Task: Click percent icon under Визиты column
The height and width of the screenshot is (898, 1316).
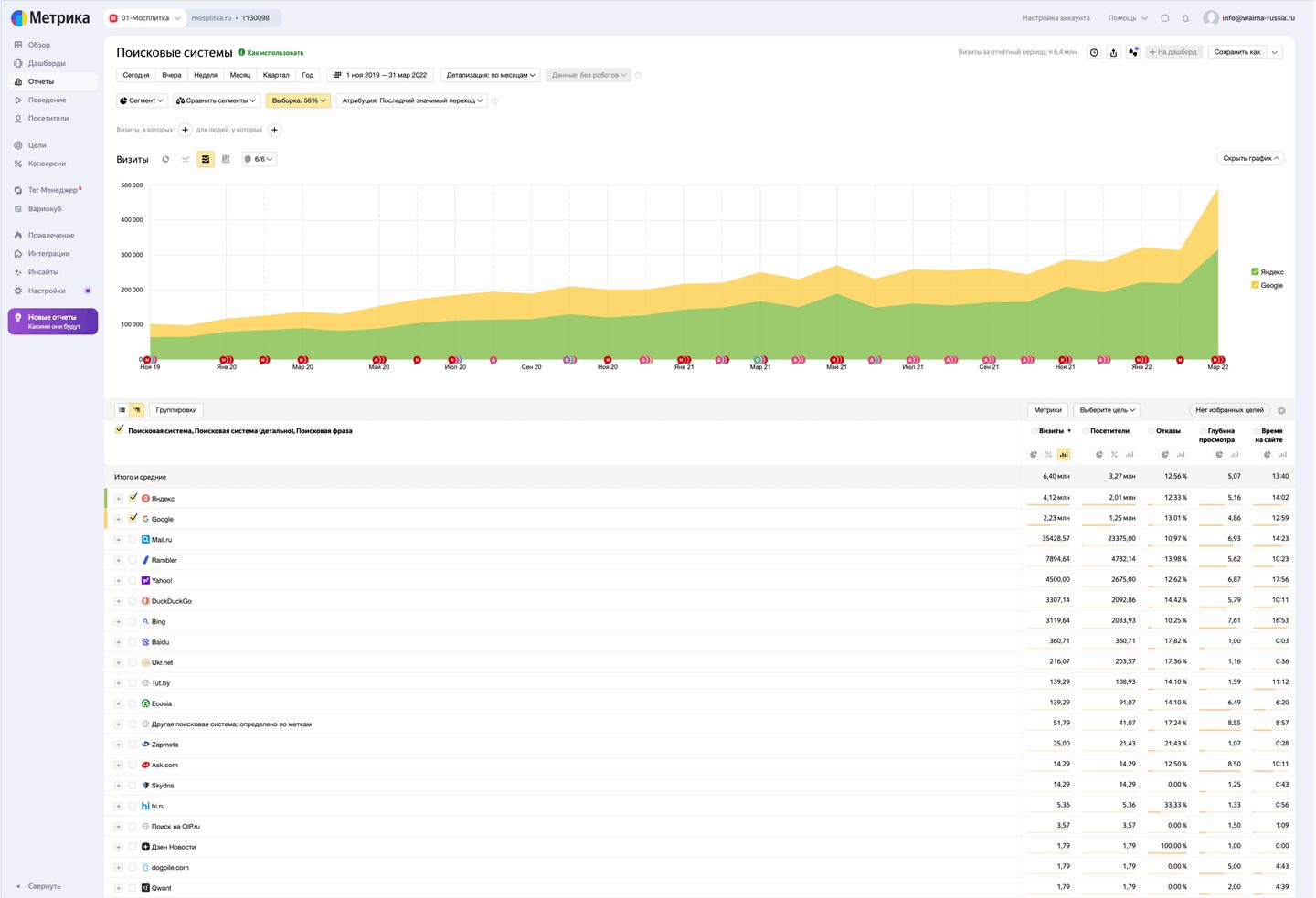Action: (1048, 454)
